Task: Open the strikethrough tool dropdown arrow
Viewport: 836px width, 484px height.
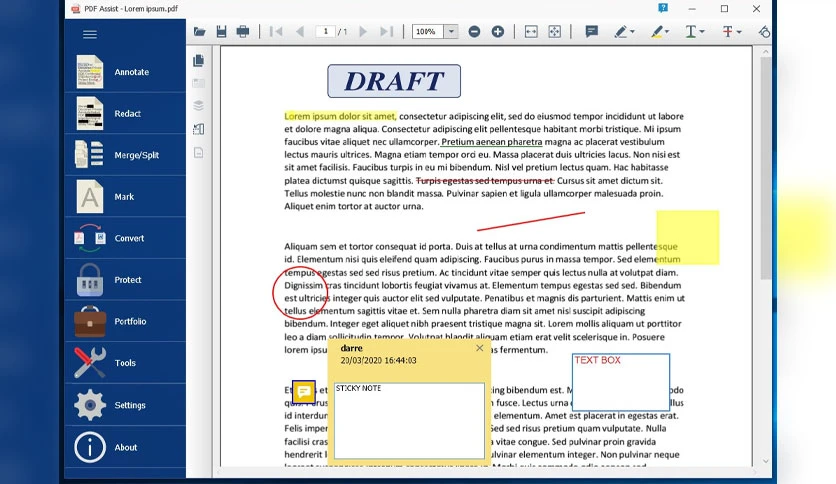Action: coord(739,32)
